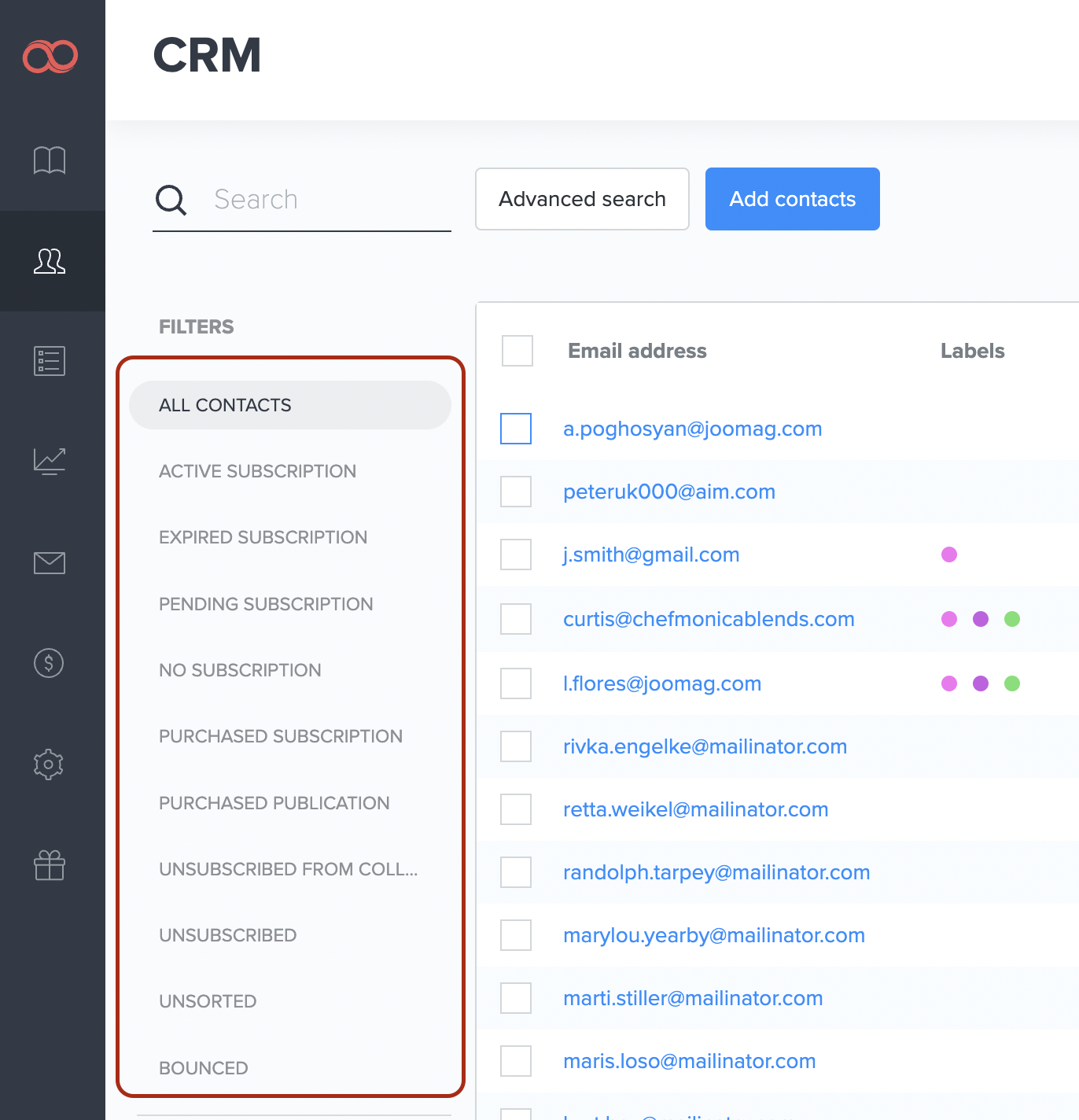Open the forms list icon in sidebar
Image resolution: width=1079 pixels, height=1120 pixels.
(x=50, y=361)
